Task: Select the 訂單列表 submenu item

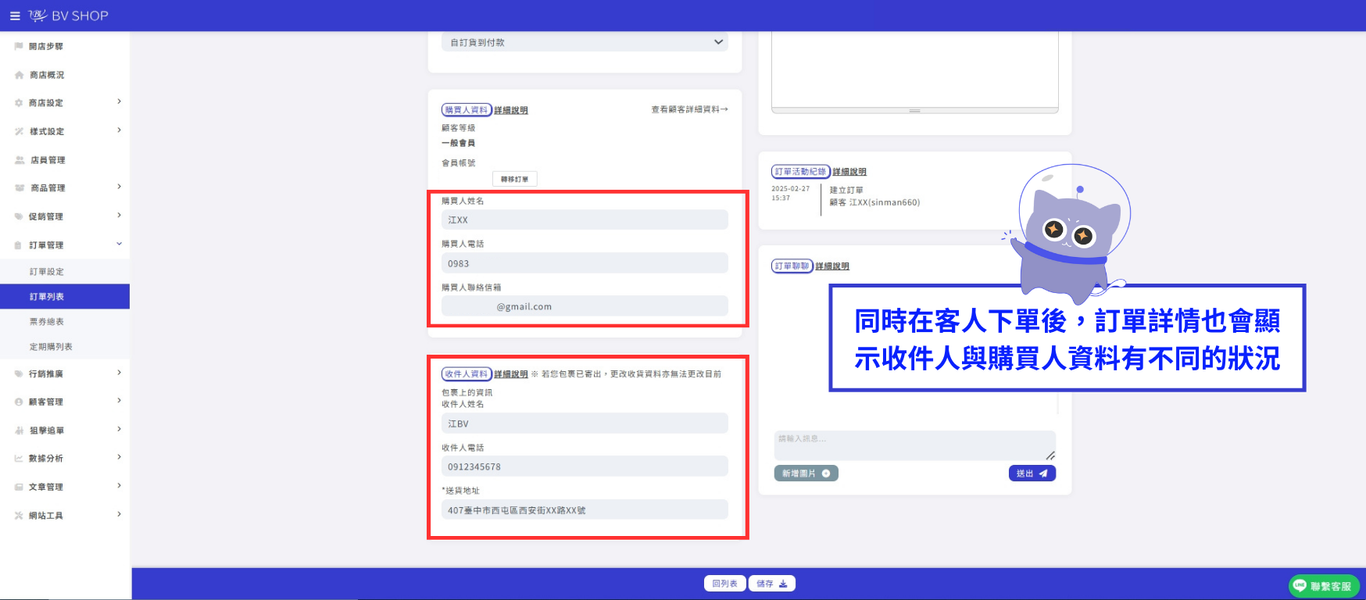Action: coord(65,297)
